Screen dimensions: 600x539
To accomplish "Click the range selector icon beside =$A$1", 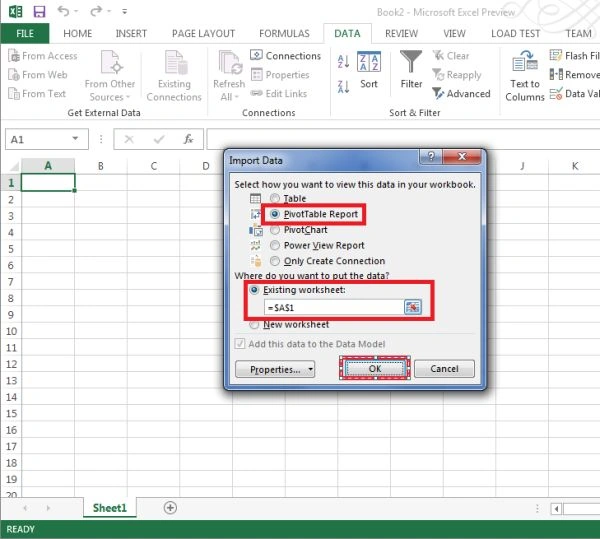I will [x=412, y=307].
